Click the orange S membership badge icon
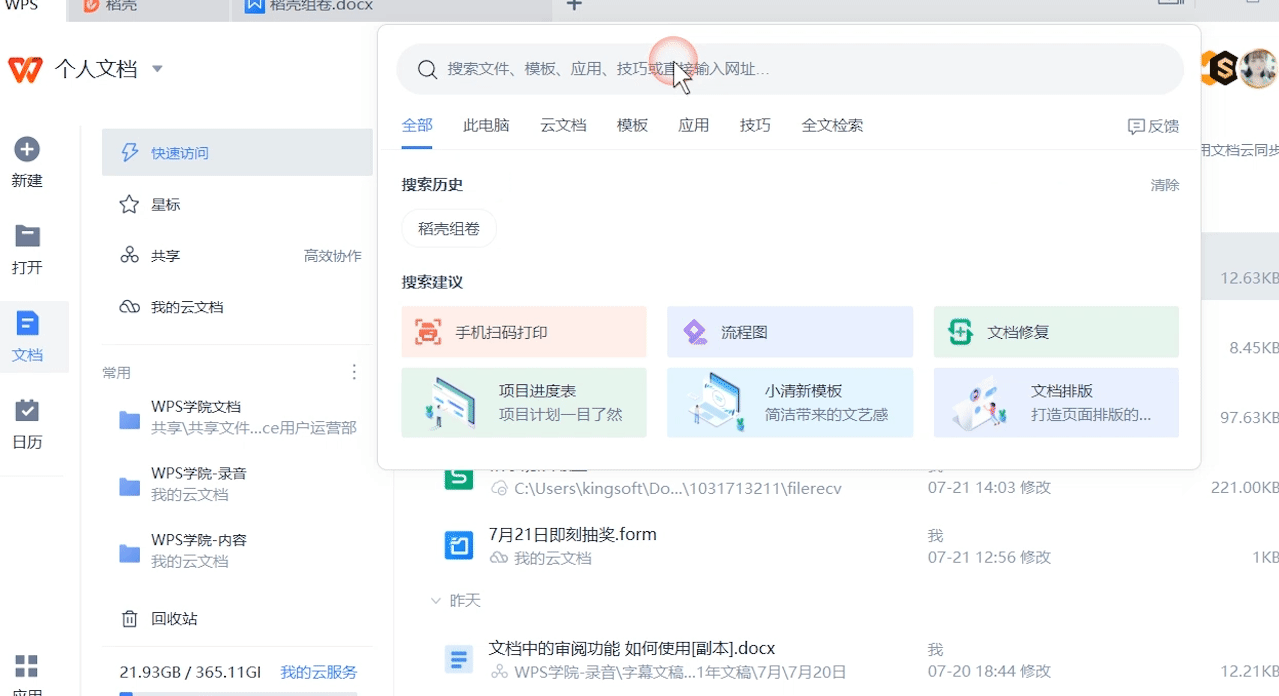The height and width of the screenshot is (696, 1279). (1222, 68)
